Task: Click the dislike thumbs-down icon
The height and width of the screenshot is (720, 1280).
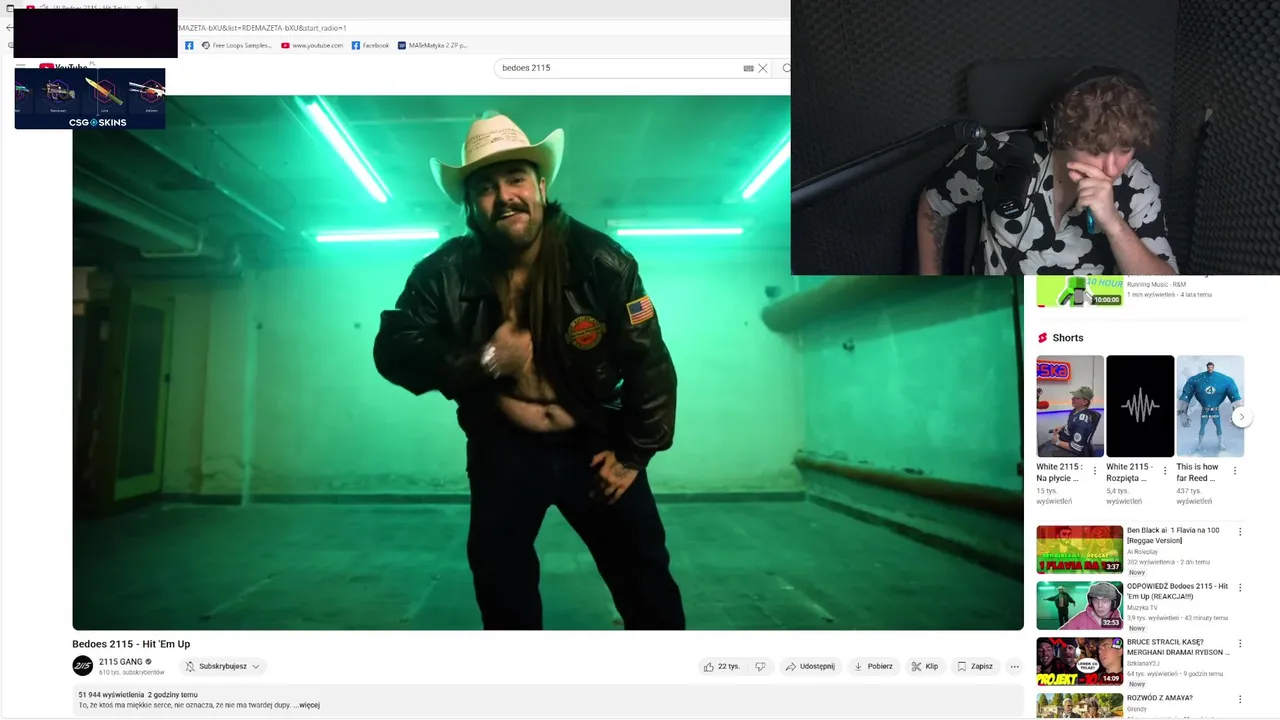Action: [x=760, y=666]
